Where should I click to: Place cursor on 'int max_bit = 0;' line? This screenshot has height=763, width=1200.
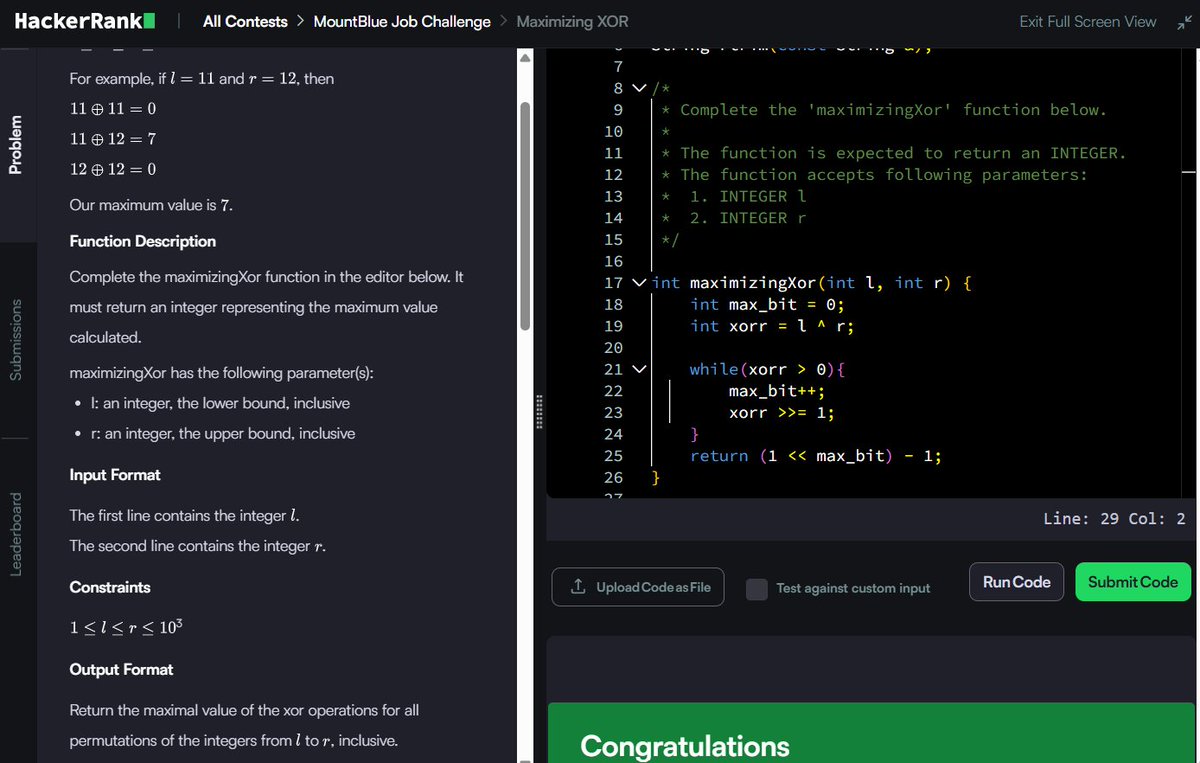tap(768, 304)
